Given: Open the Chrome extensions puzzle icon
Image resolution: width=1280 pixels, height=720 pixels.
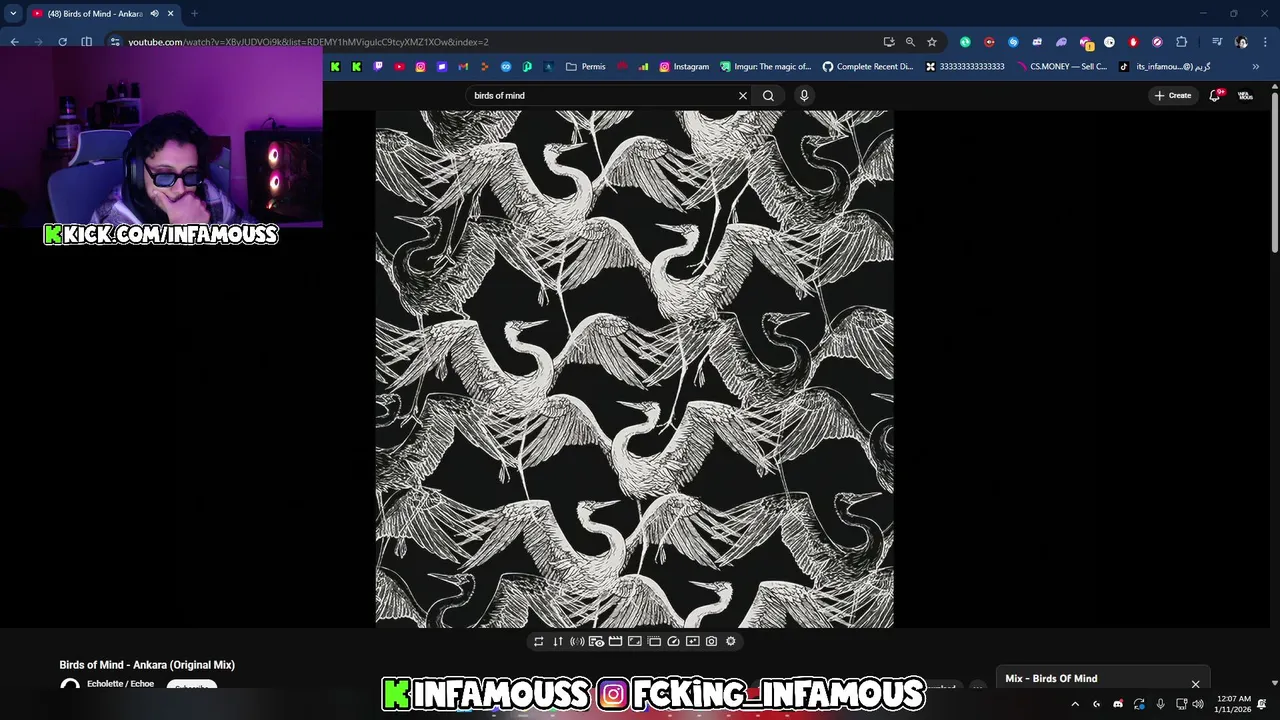Looking at the screenshot, I should tap(1182, 42).
